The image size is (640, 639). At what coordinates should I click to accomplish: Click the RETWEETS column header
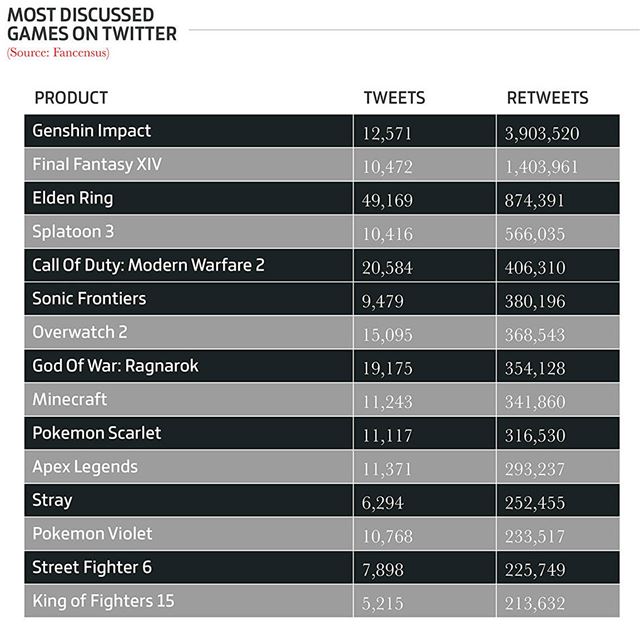pos(547,98)
